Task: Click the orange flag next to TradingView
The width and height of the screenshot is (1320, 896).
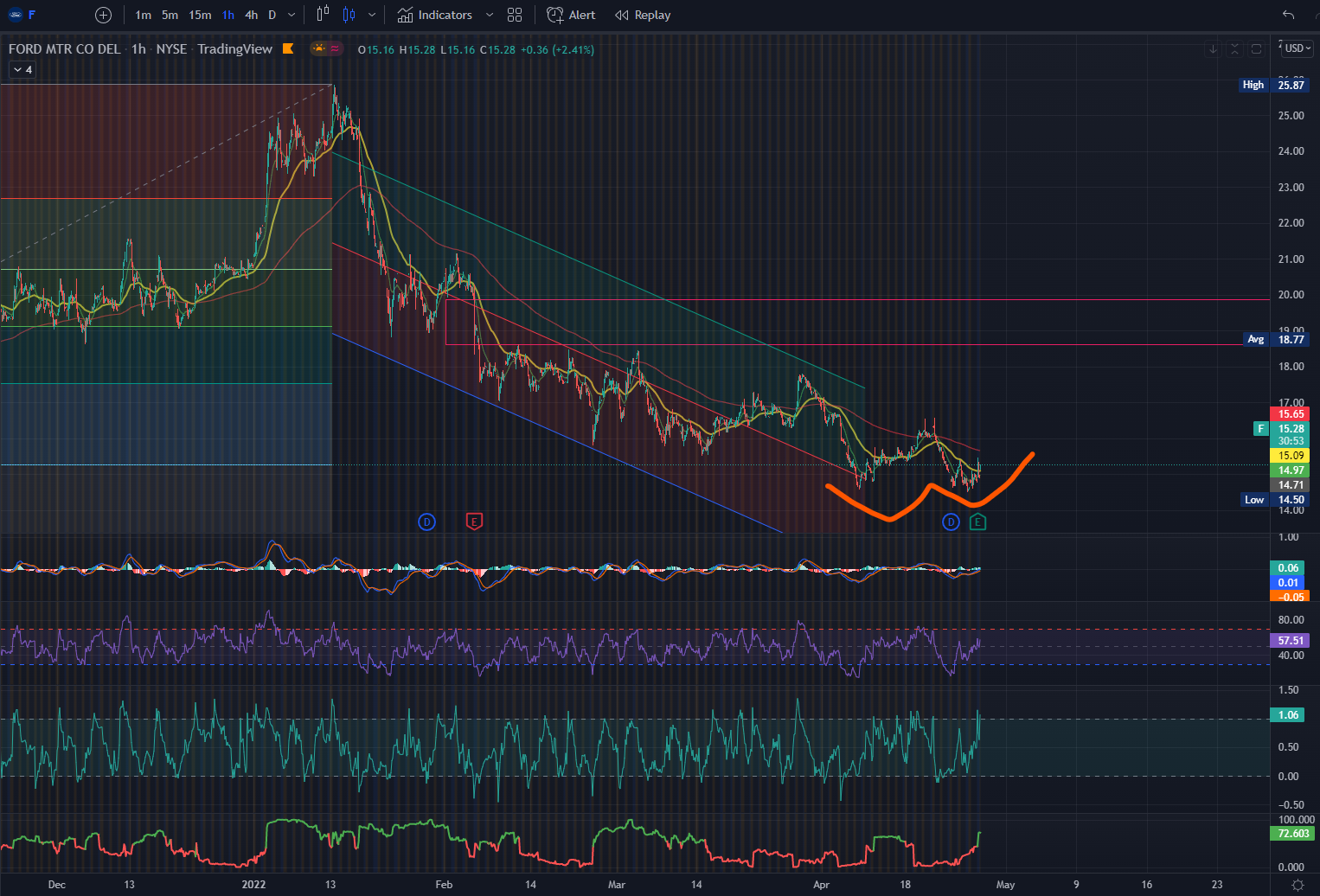Action: pyautogui.click(x=288, y=48)
